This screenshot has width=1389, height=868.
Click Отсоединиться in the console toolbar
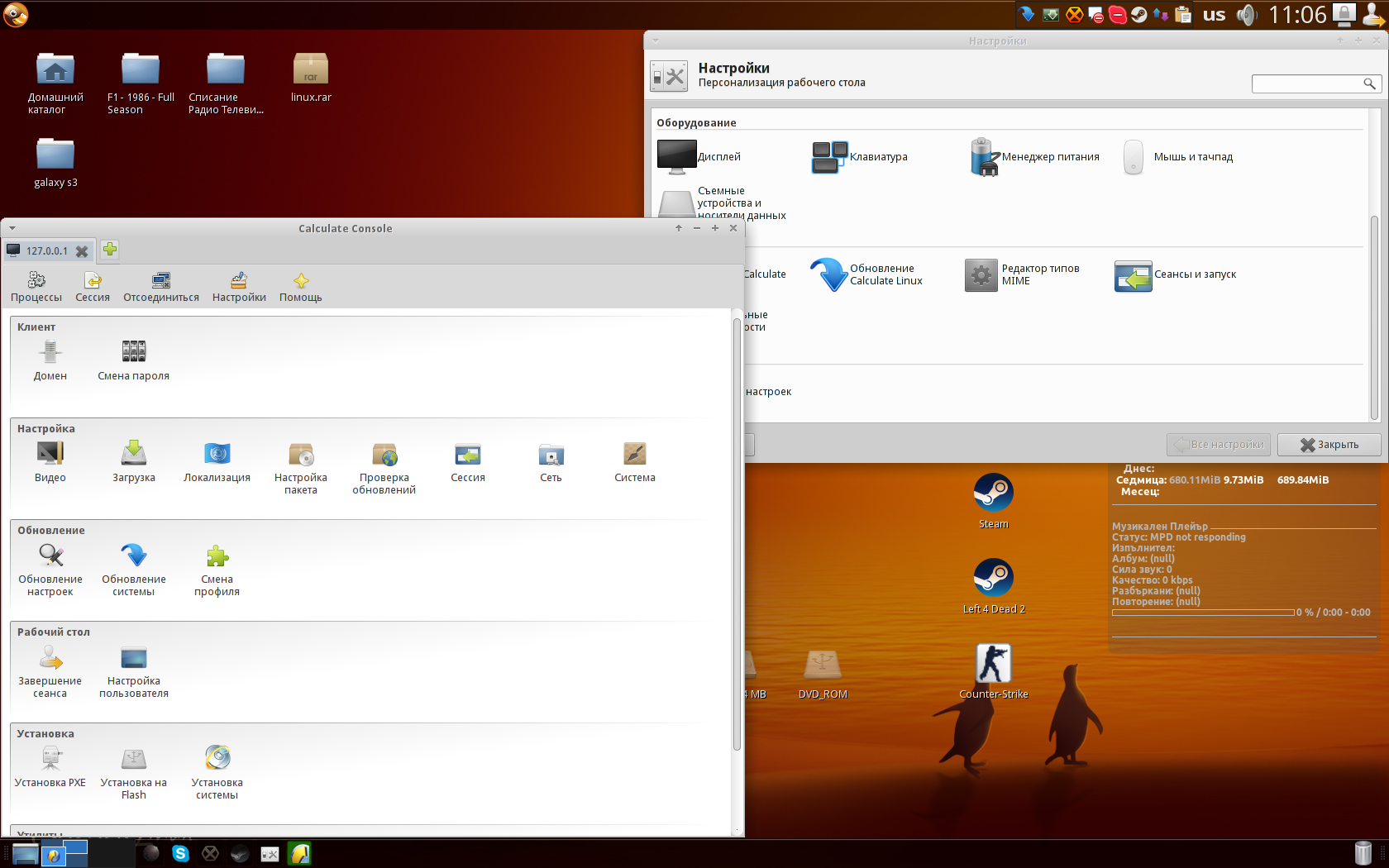point(161,287)
